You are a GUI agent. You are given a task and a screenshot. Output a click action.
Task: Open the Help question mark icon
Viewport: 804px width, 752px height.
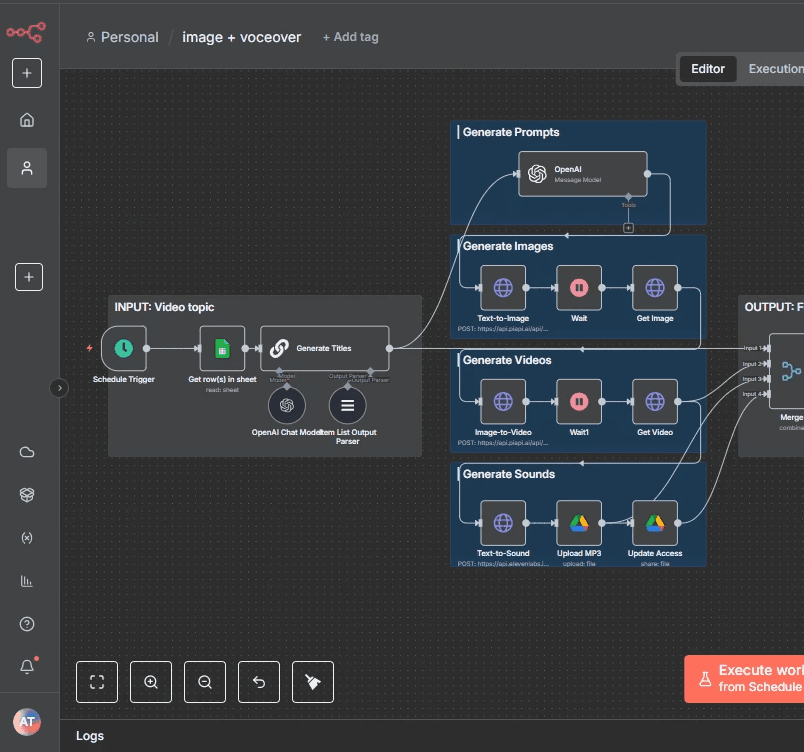click(27, 624)
